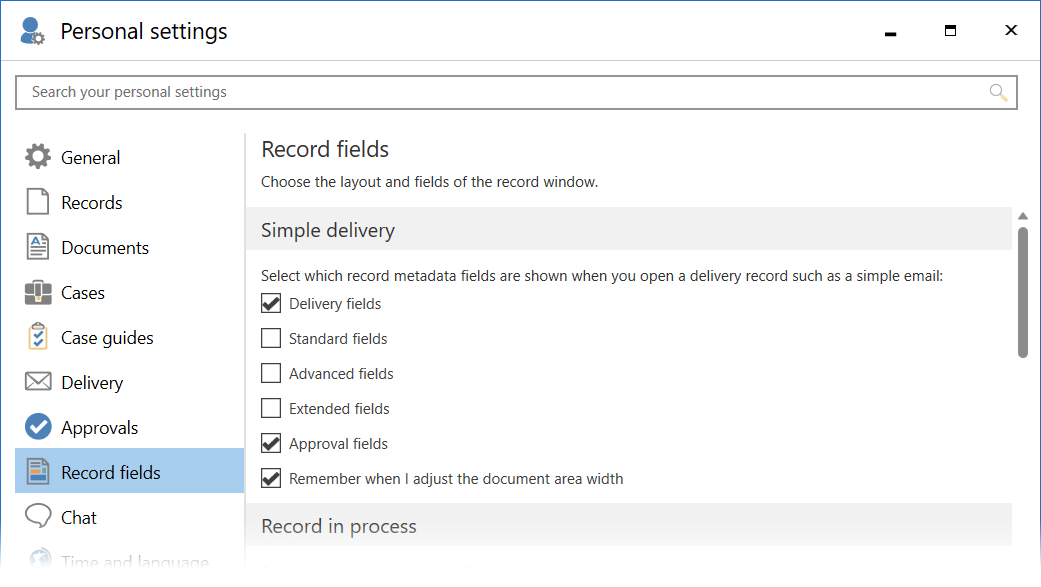The width and height of the screenshot is (1041, 587).
Task: Switch to the Documents settings
Action: [129, 248]
